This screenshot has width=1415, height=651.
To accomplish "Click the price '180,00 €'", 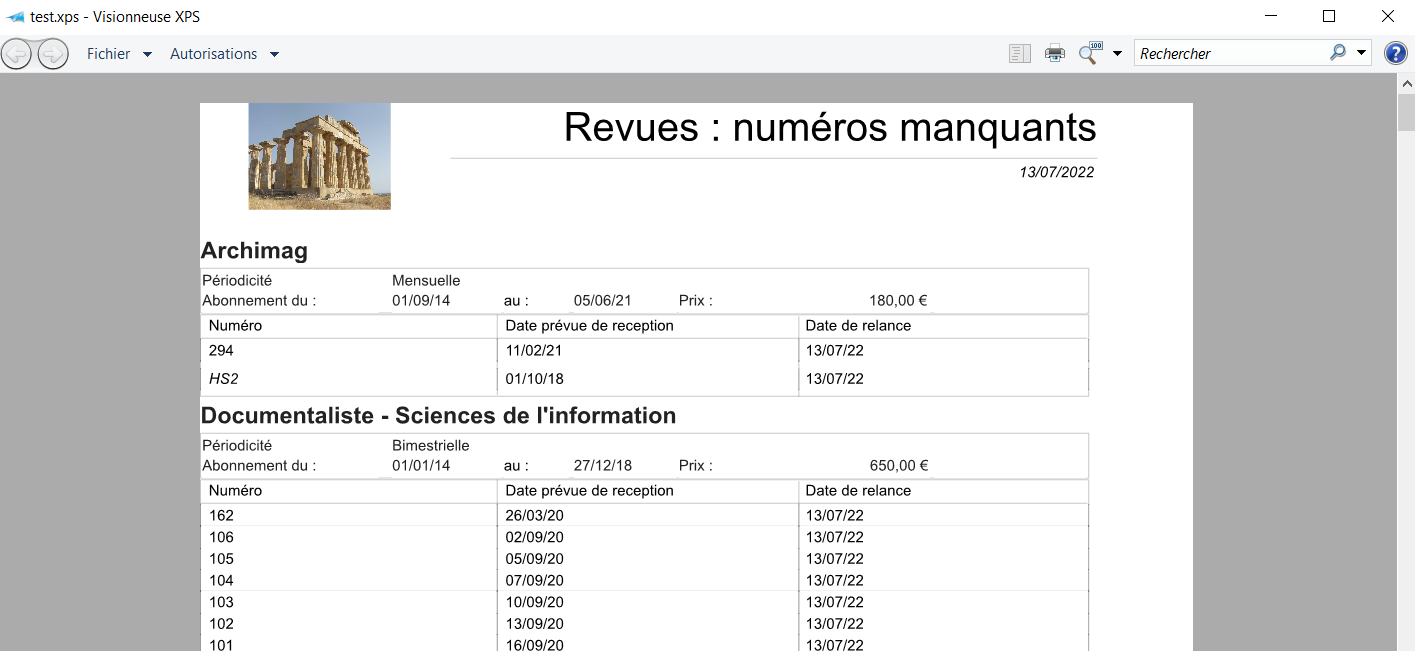I will [x=898, y=300].
